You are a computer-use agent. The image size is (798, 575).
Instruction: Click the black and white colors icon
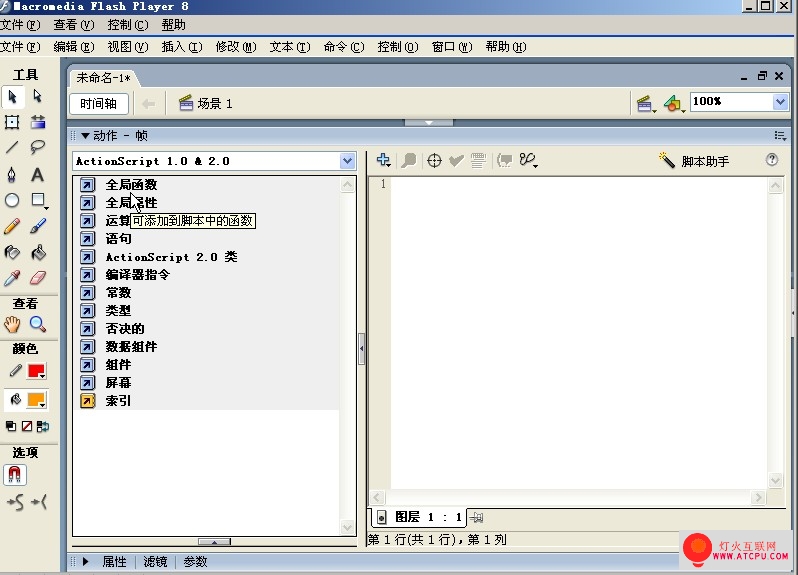(11, 426)
